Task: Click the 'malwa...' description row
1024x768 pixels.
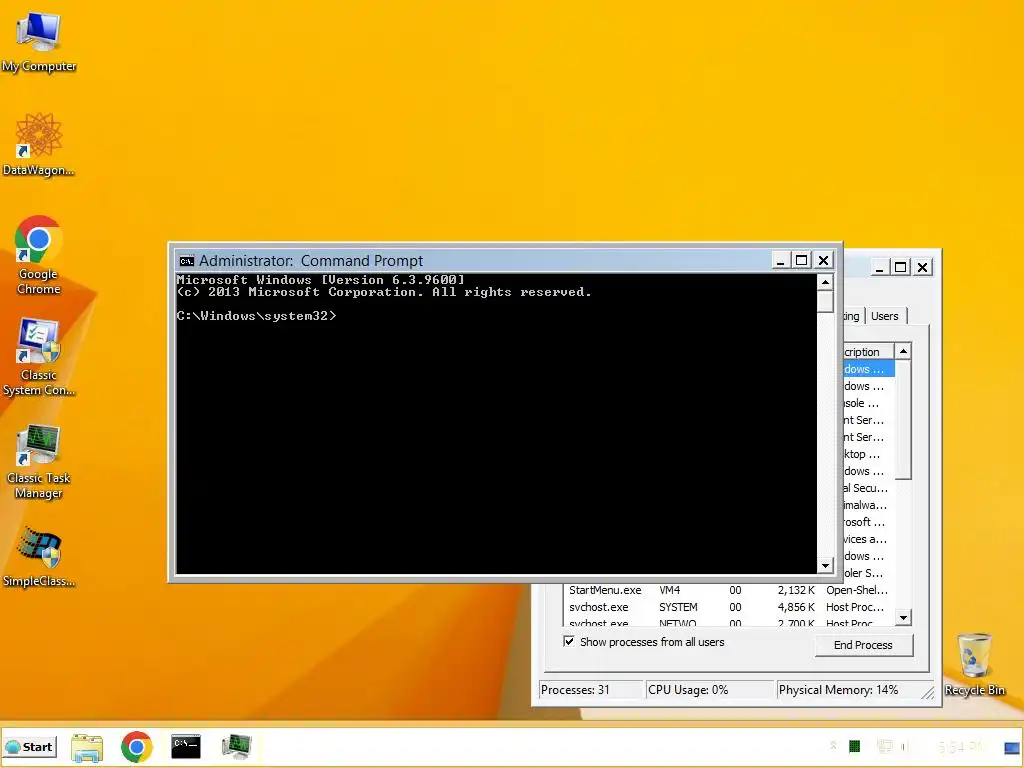Action: 868,505
